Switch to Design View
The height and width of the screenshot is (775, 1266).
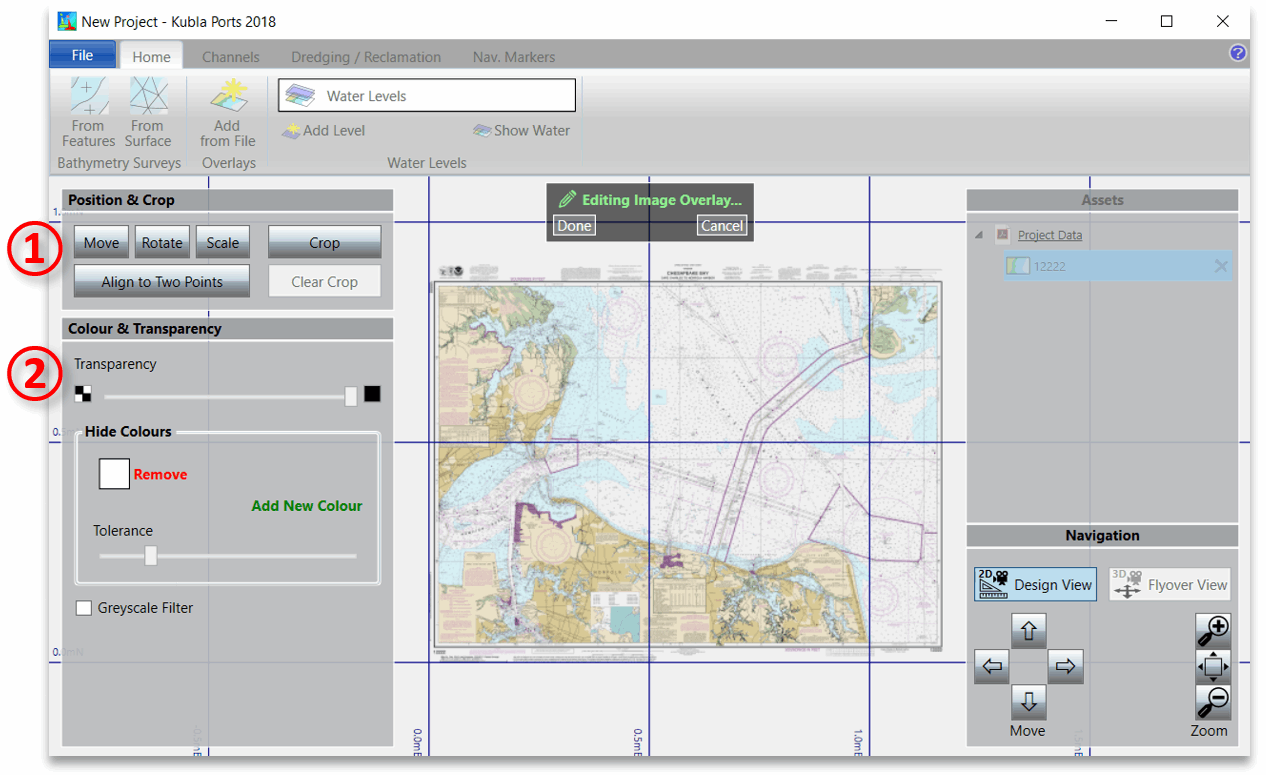(x=1035, y=585)
